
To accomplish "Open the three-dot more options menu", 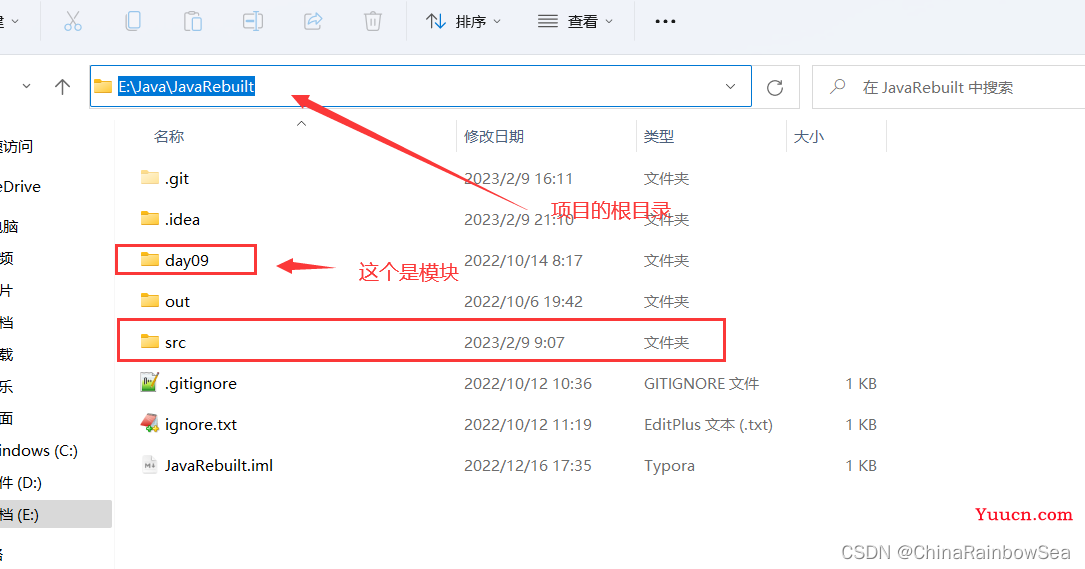I will tap(665, 21).
